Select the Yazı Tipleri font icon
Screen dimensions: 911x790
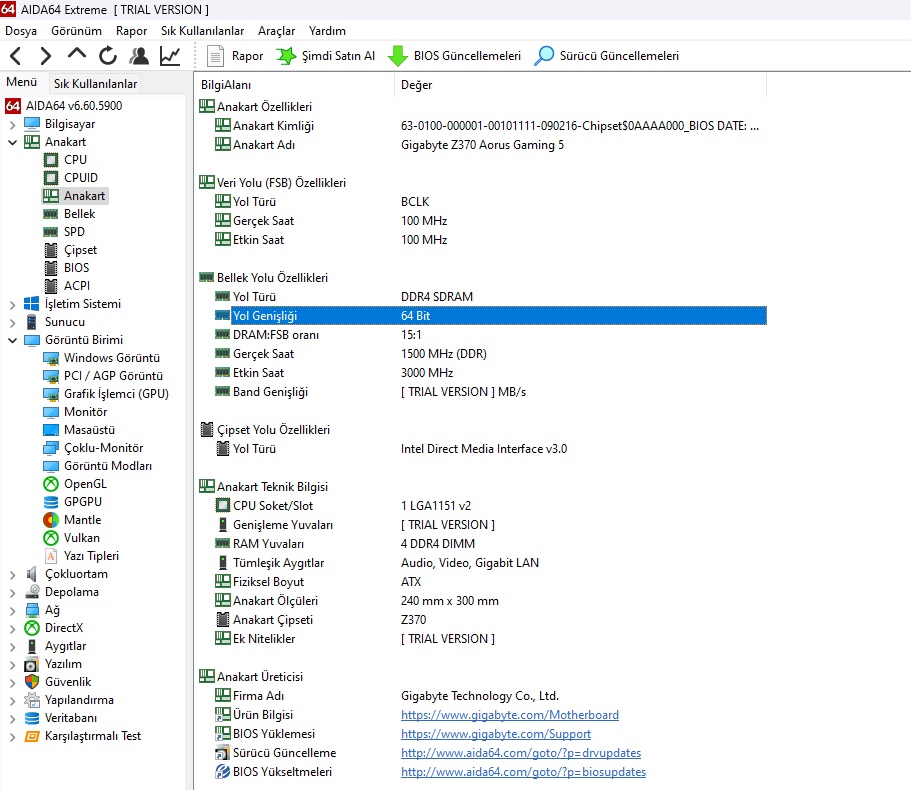(51, 556)
